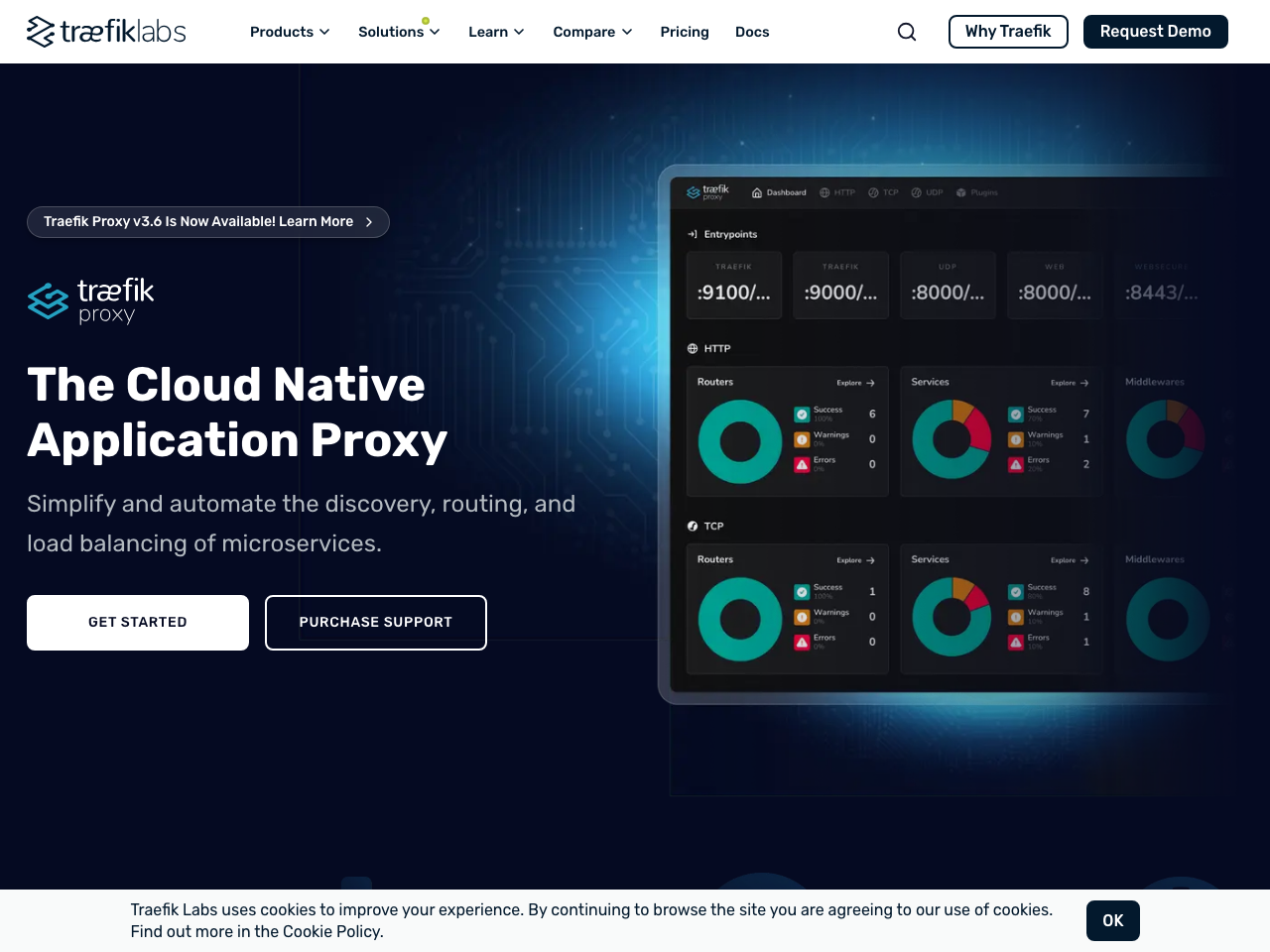Dismiss the cookie banner with OK
The height and width of the screenshot is (952, 1270).
(1112, 920)
